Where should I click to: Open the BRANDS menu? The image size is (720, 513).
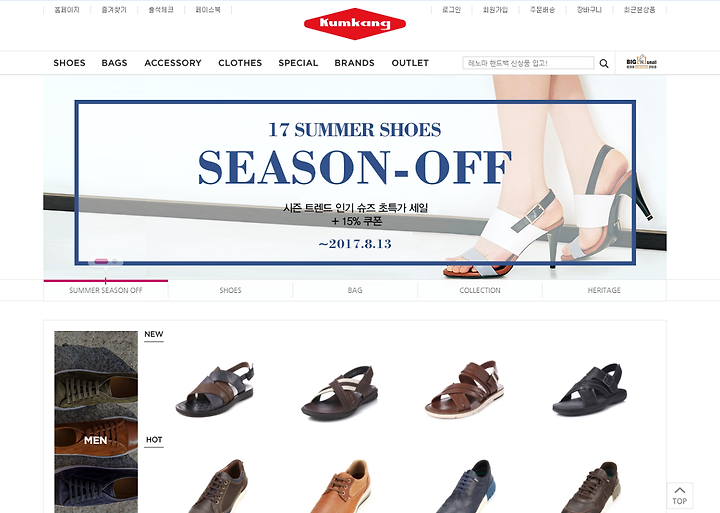click(x=354, y=63)
